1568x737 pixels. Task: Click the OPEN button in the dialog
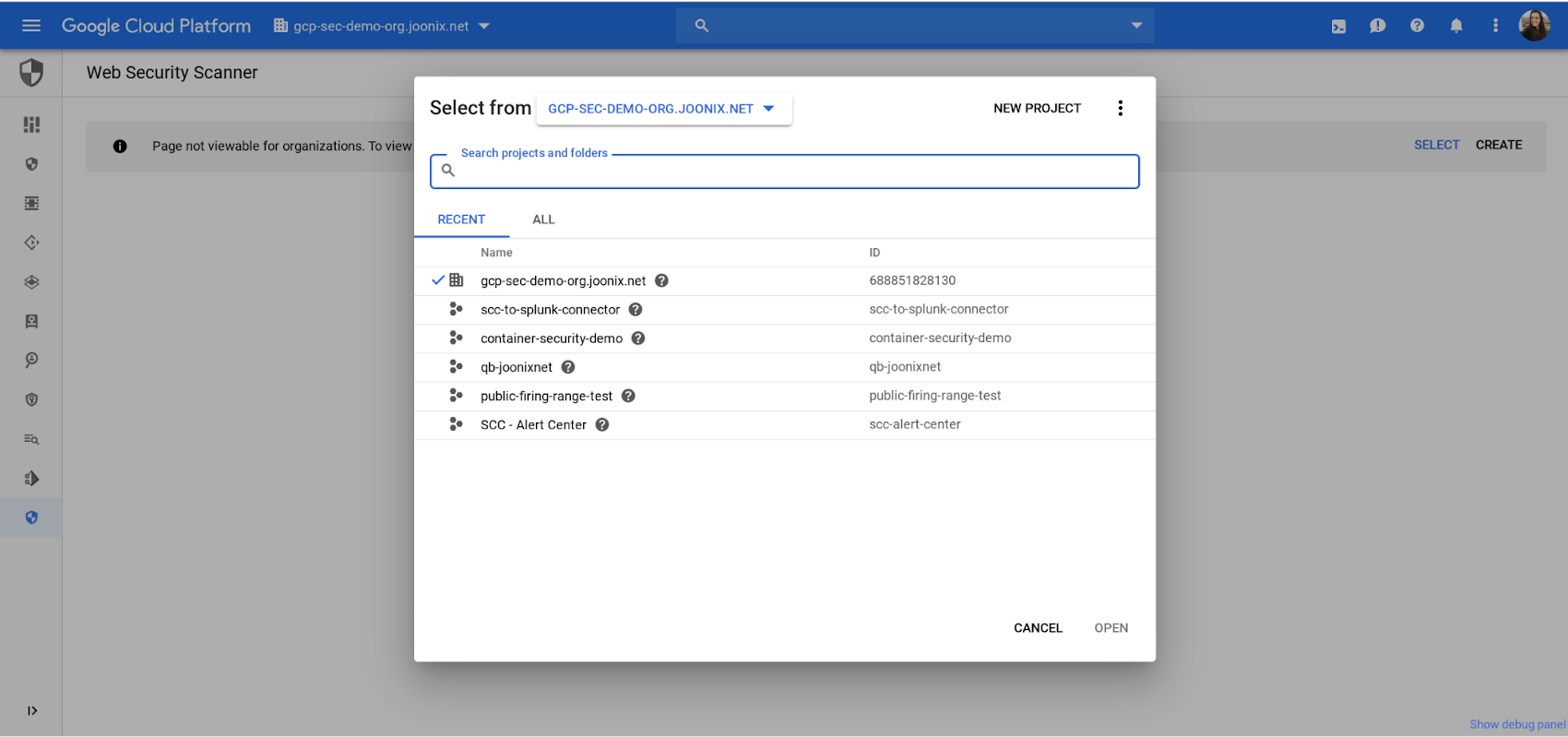pyautogui.click(x=1111, y=627)
